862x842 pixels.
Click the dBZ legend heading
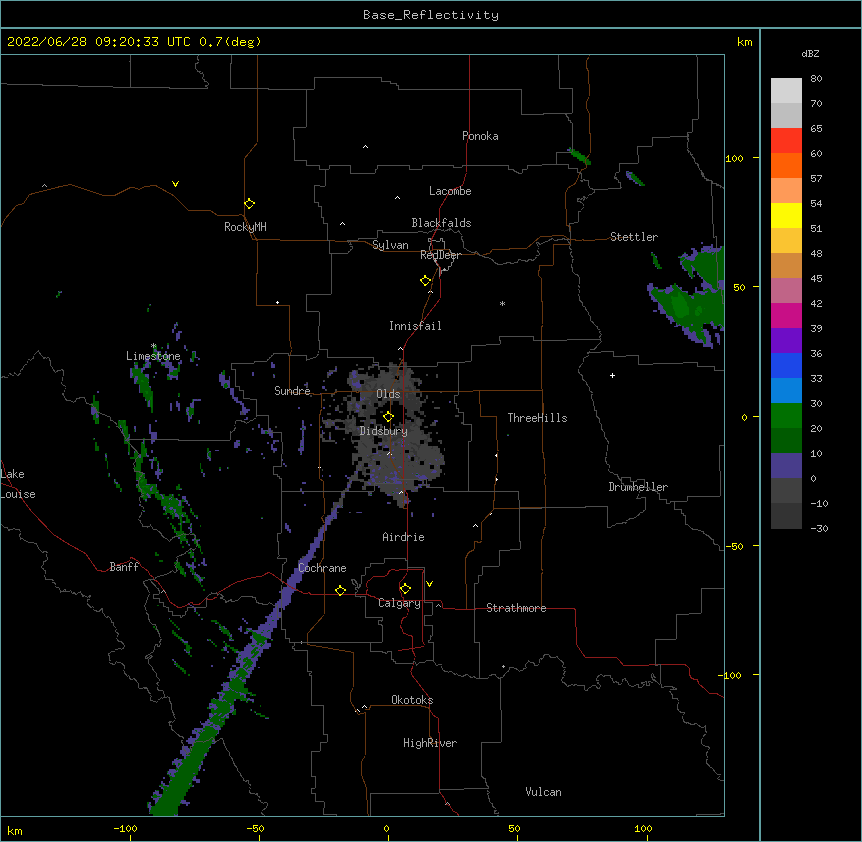tap(810, 53)
